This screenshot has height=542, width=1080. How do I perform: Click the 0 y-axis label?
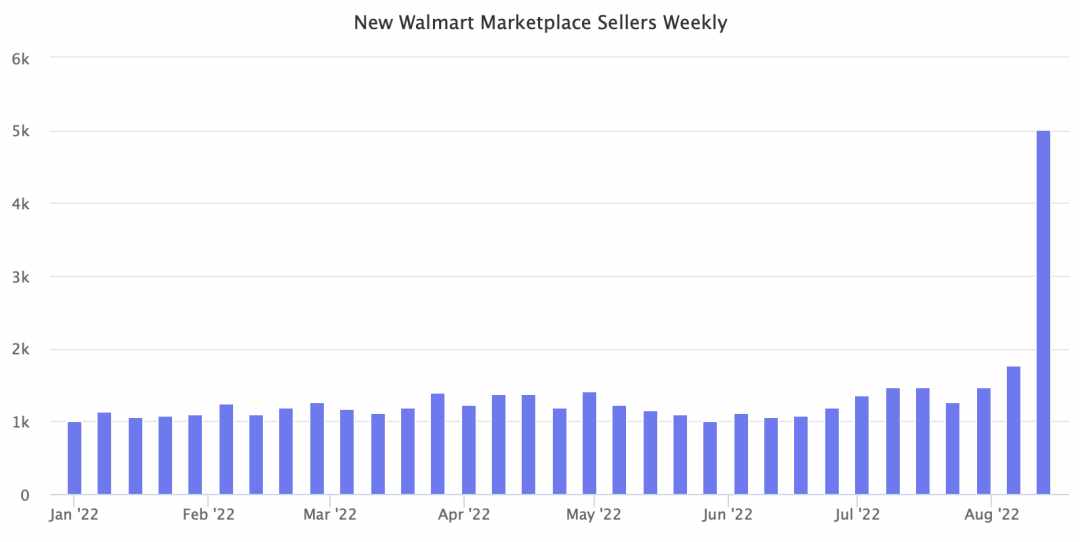[25, 495]
